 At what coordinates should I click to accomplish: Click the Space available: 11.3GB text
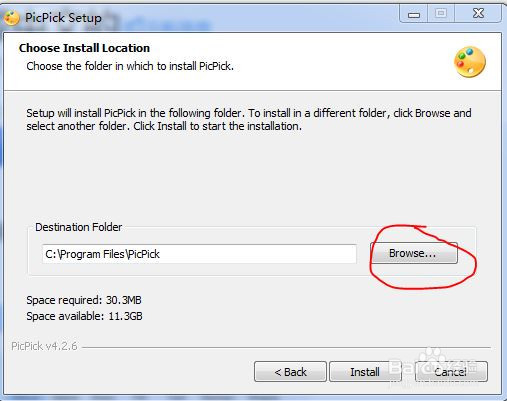(x=84, y=316)
